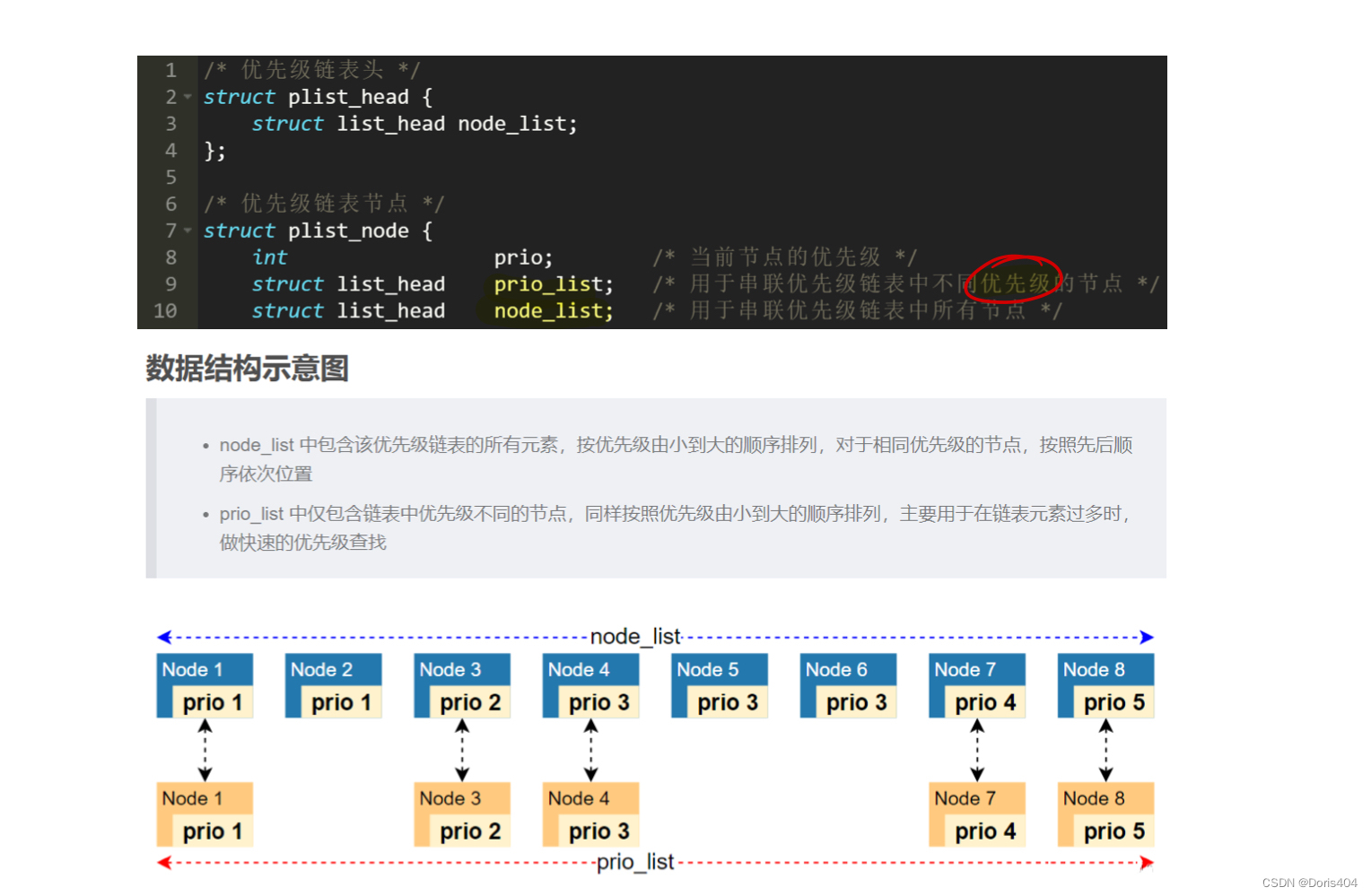
Task: Click line number 1 in the gutter
Action: pos(170,70)
